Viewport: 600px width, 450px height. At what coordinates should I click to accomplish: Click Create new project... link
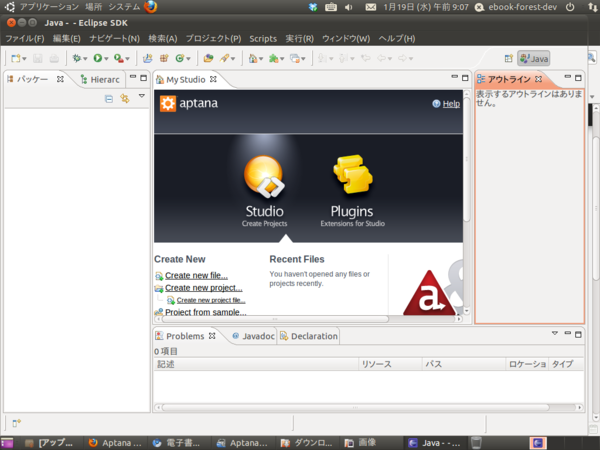coord(204,288)
